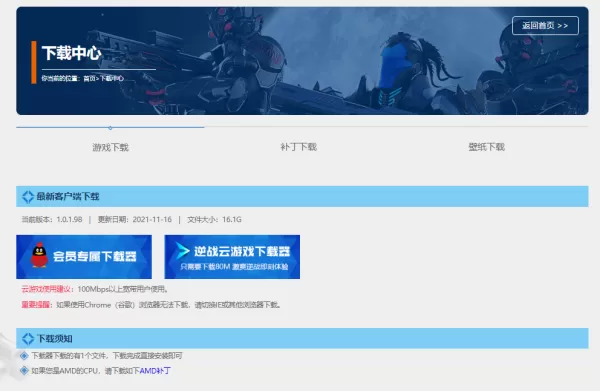The height and width of the screenshot is (391, 600).
Task: Click the icon beside 下载须知 heading
Action: click(28, 339)
